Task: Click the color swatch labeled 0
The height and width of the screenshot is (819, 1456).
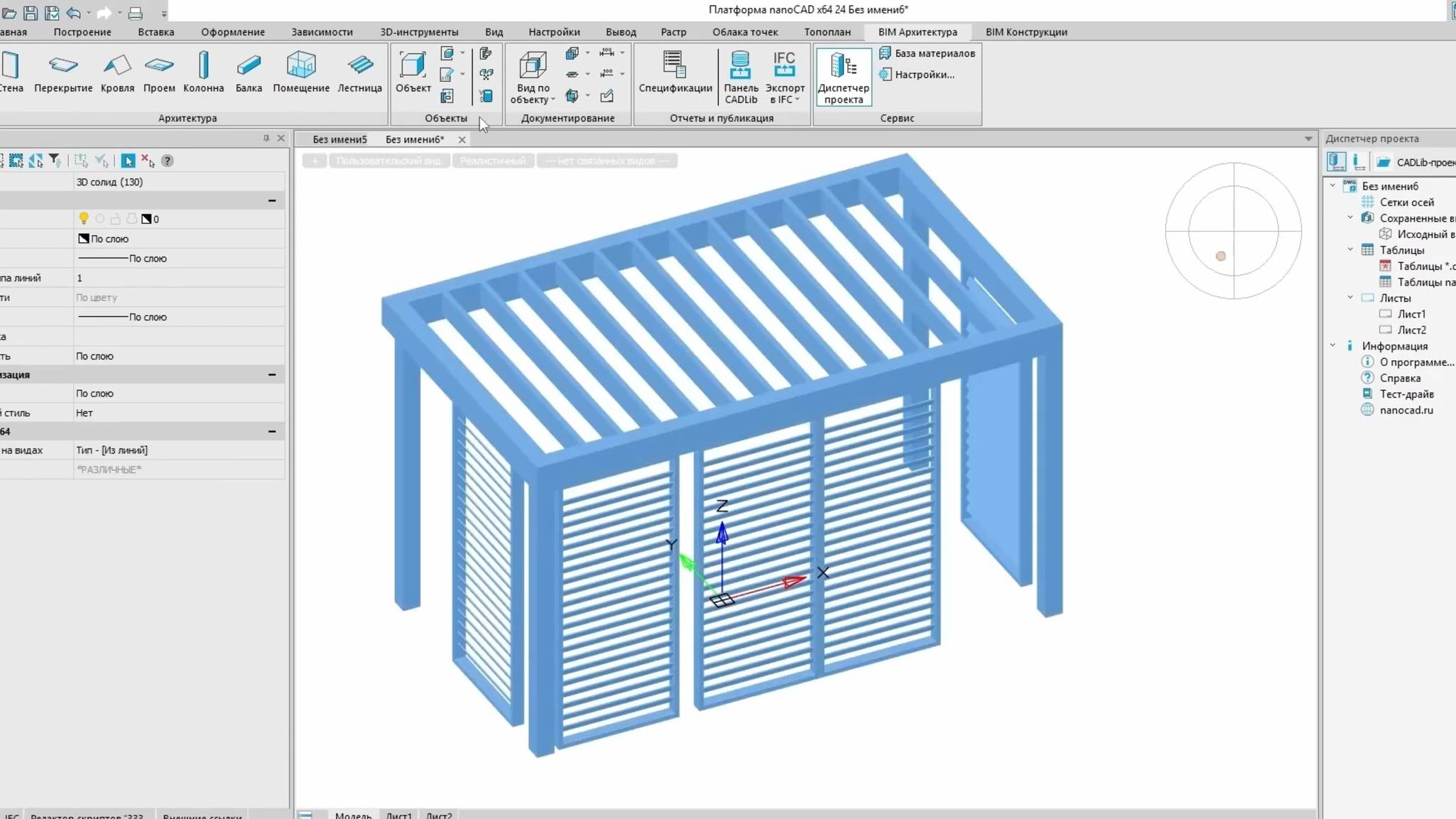Action: click(x=146, y=219)
